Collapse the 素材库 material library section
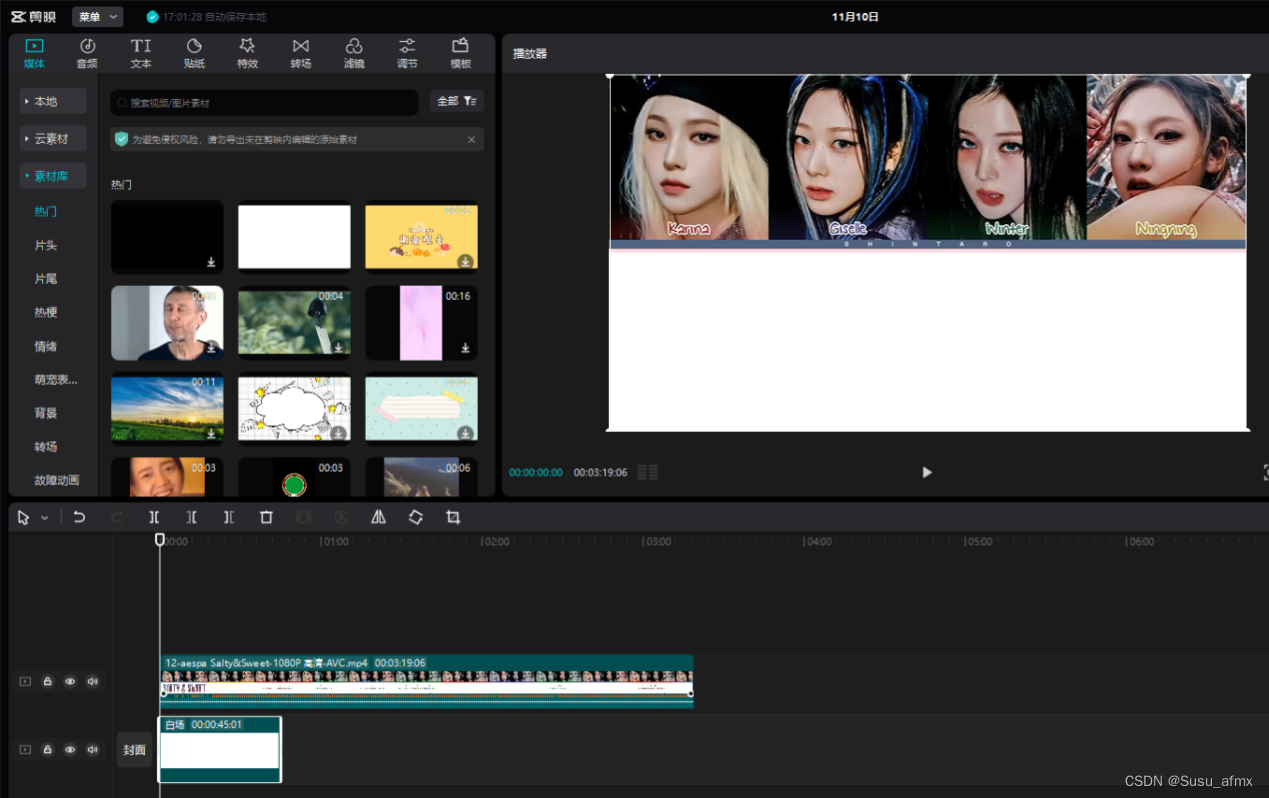This screenshot has height=798, width=1269. [53, 175]
